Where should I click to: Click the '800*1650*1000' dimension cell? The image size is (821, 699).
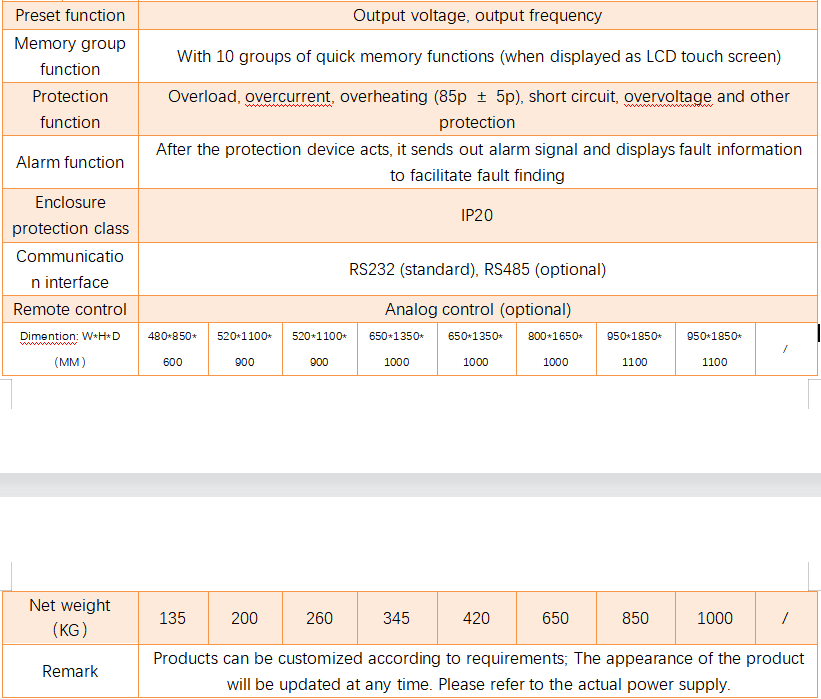(556, 349)
